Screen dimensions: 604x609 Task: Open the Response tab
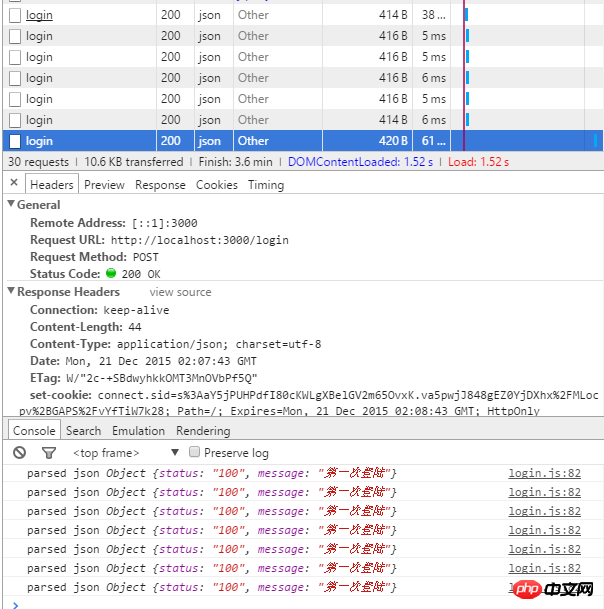(x=160, y=185)
